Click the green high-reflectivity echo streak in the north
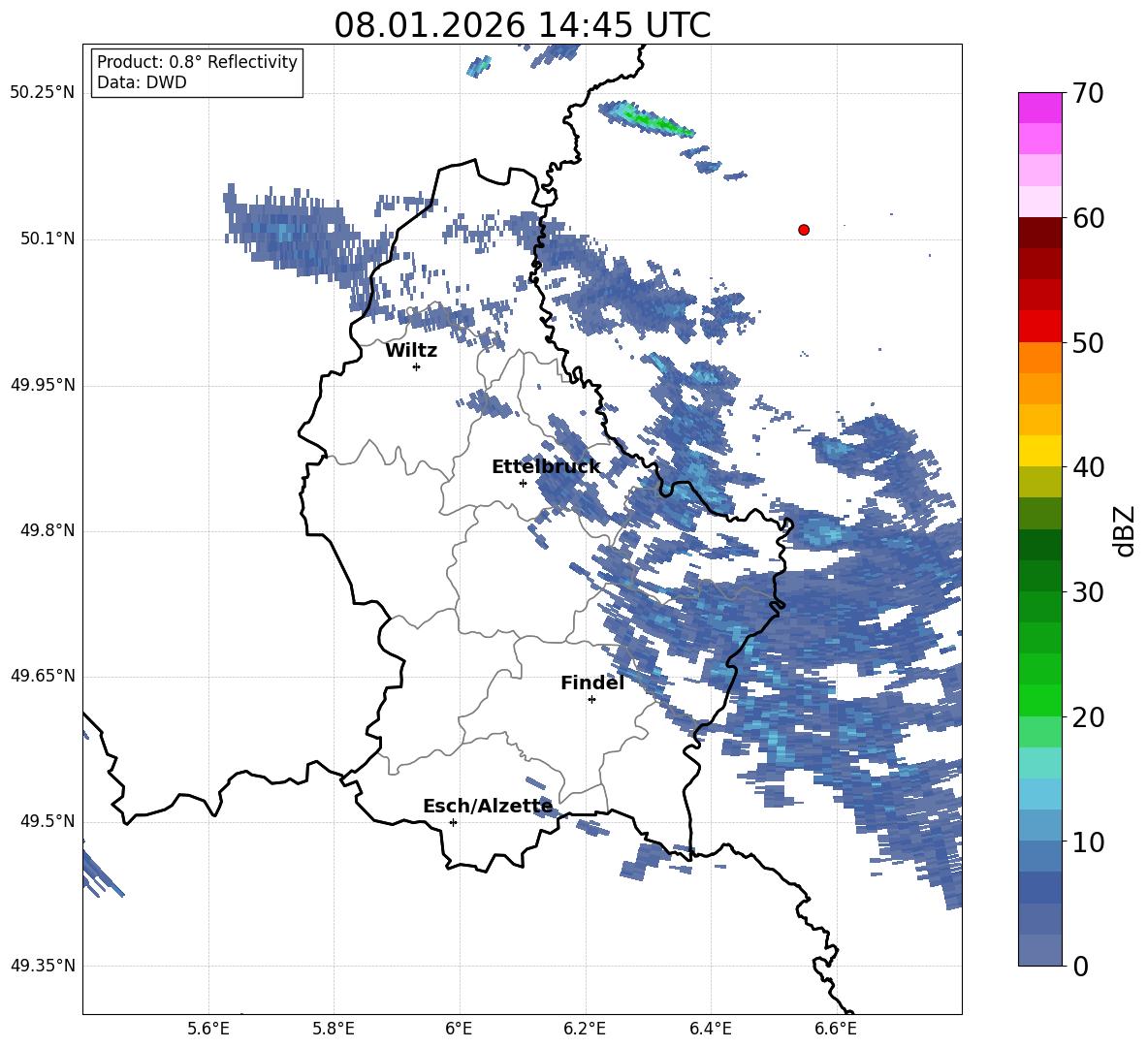1148x1048 pixels. (x=647, y=119)
